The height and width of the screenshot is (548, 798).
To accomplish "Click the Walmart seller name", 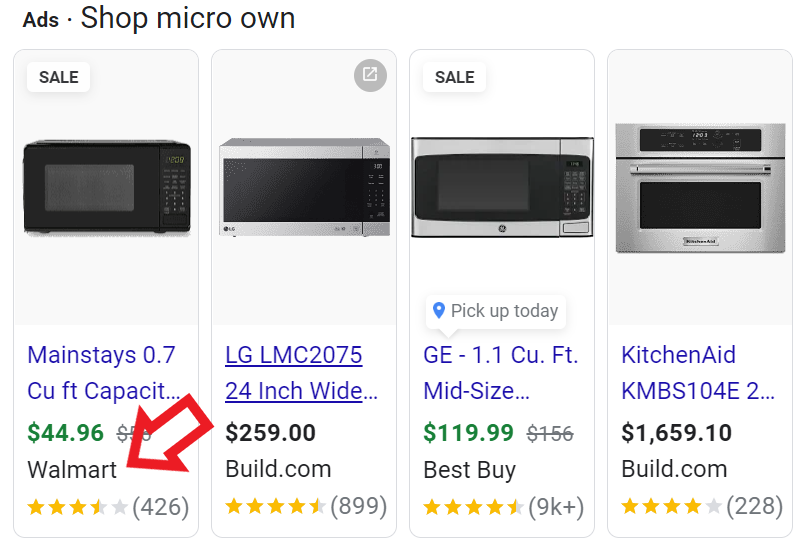I will pos(72,469).
